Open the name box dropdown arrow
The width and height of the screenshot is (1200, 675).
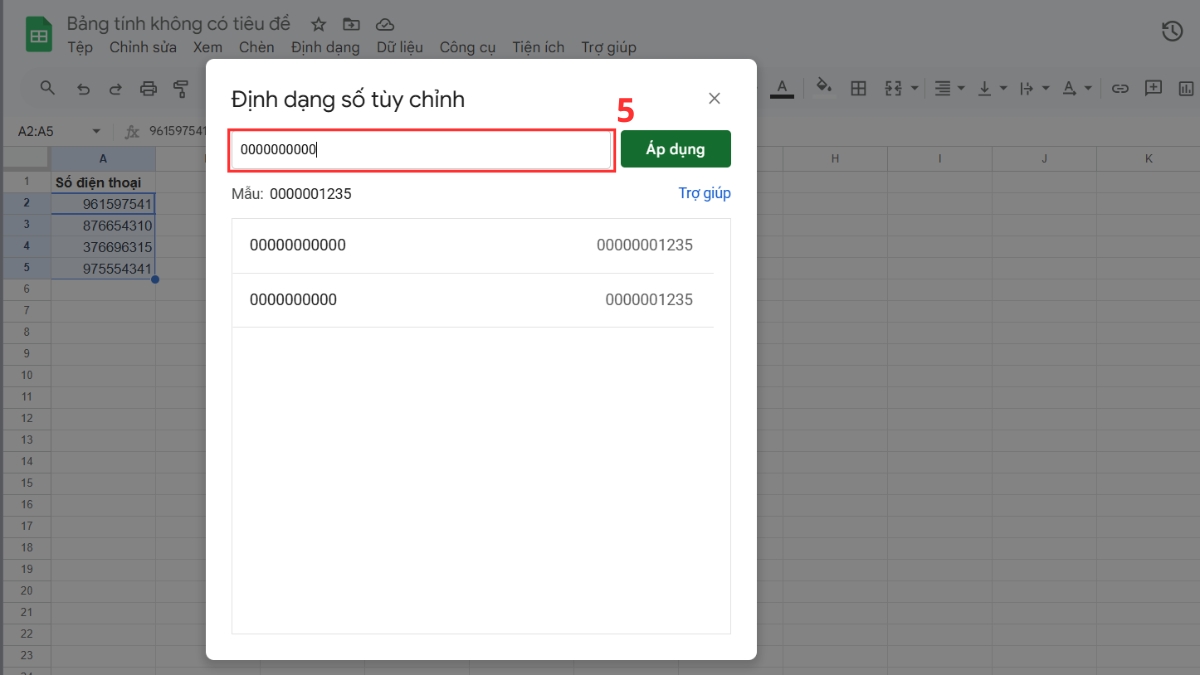pyautogui.click(x=97, y=131)
